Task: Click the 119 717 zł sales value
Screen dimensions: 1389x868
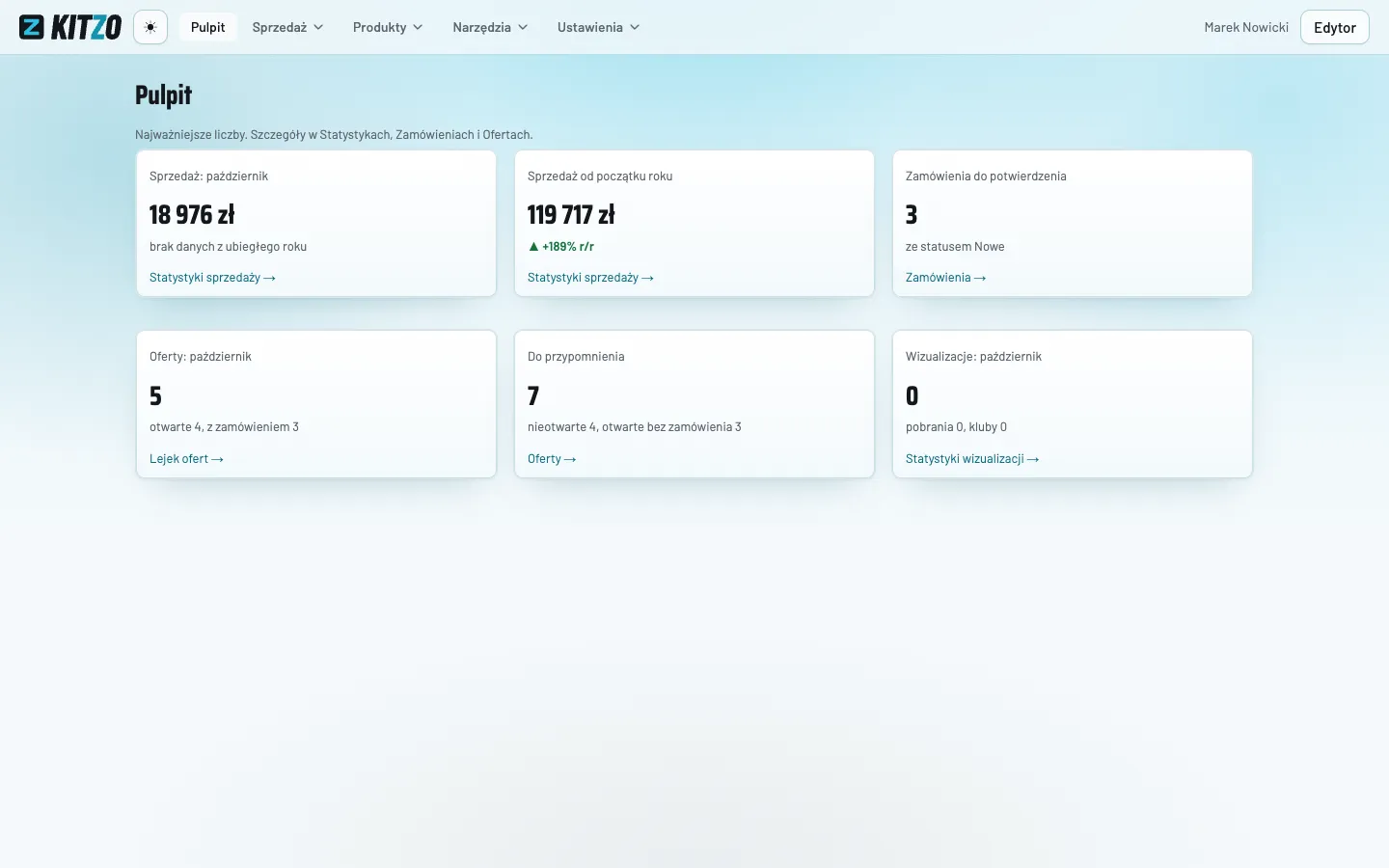Action: pos(571,214)
